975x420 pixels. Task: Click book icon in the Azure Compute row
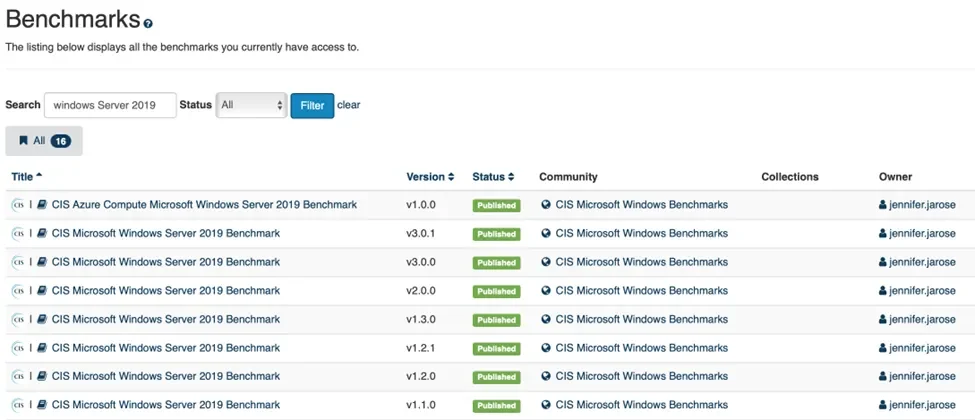[42, 205]
